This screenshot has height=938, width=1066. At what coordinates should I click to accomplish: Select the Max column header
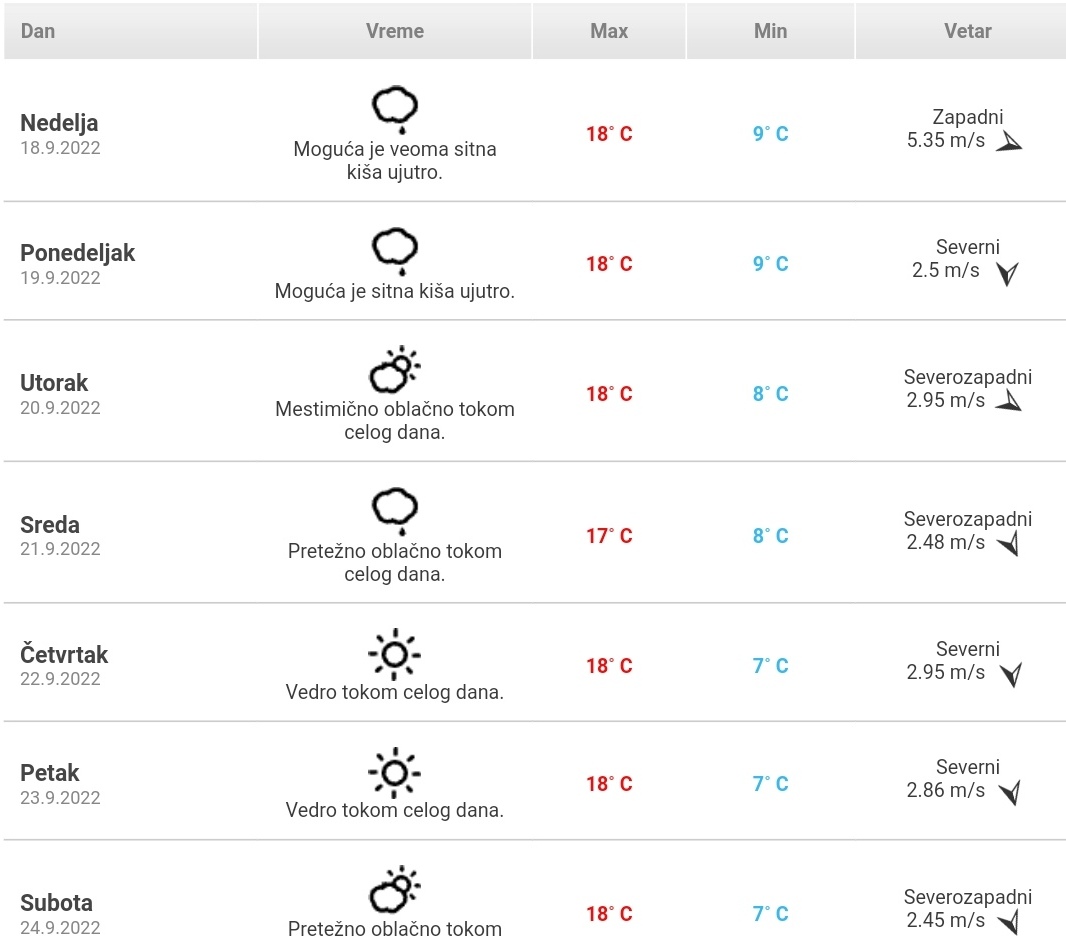[x=609, y=31]
